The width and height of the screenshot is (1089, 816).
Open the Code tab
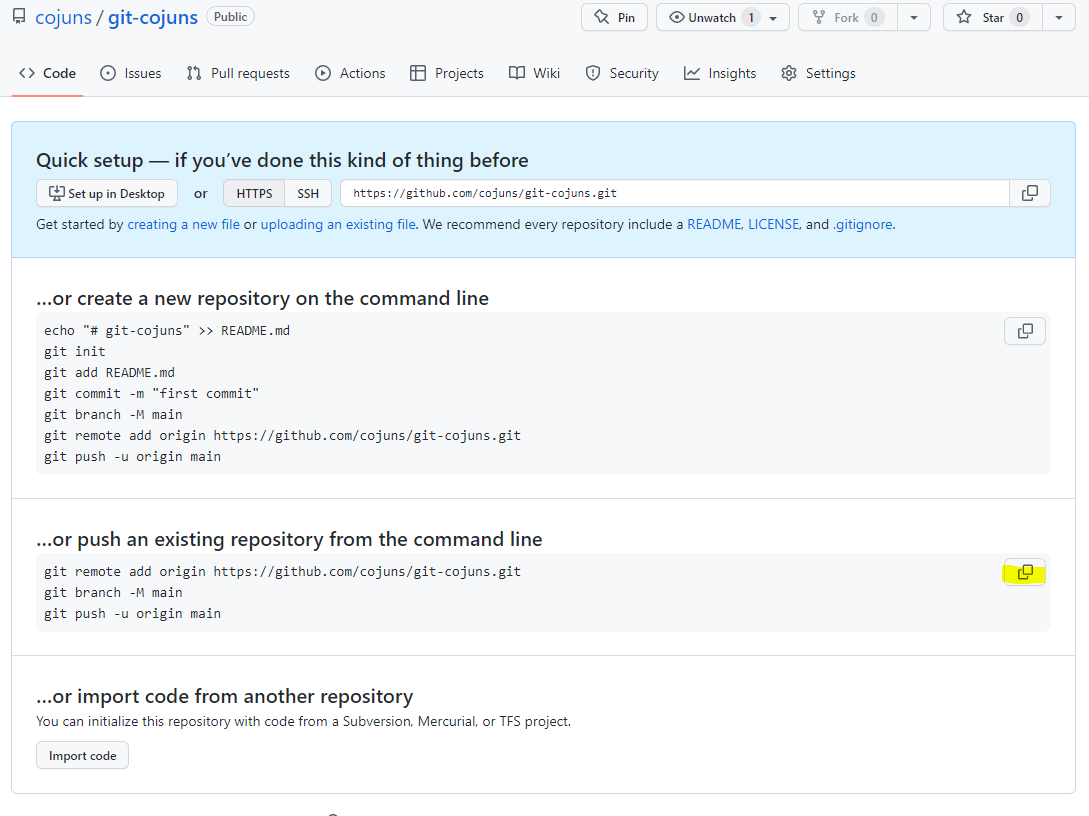tap(47, 73)
